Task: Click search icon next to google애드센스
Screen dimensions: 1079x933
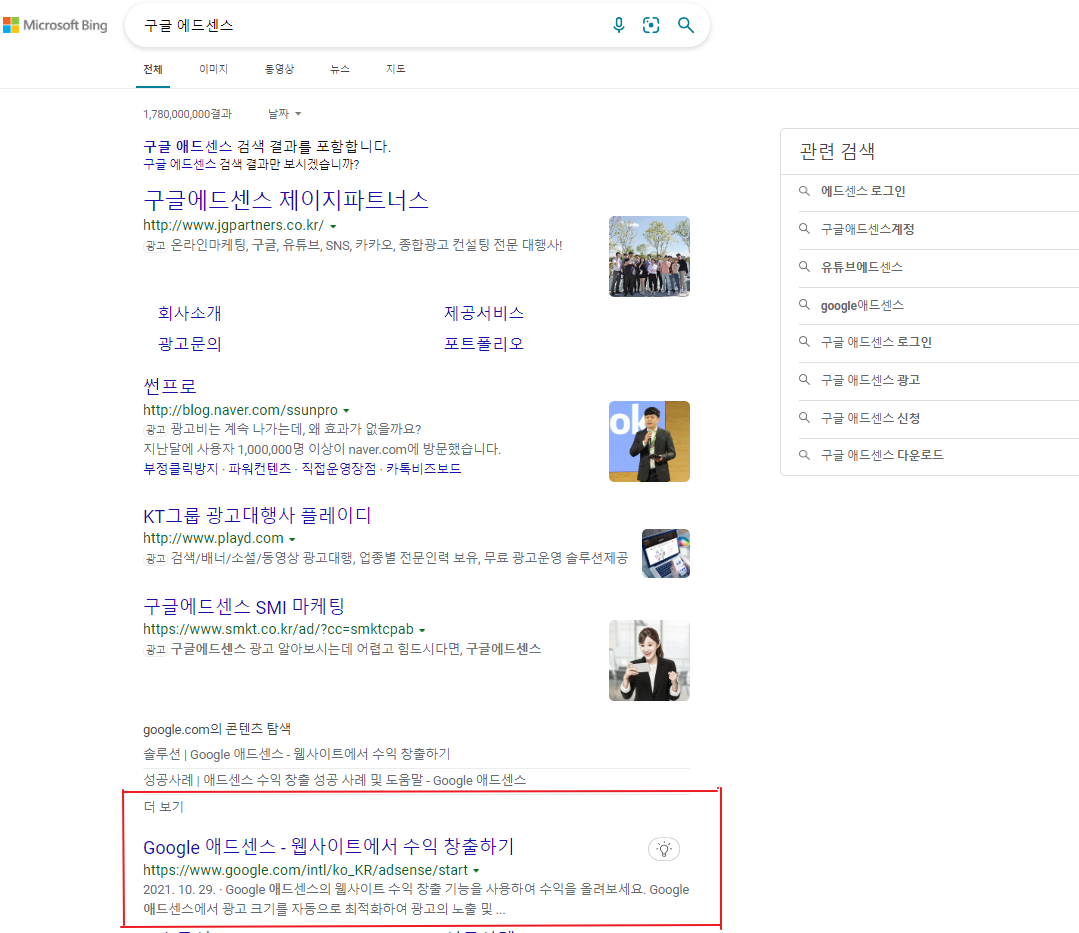Action: (804, 304)
